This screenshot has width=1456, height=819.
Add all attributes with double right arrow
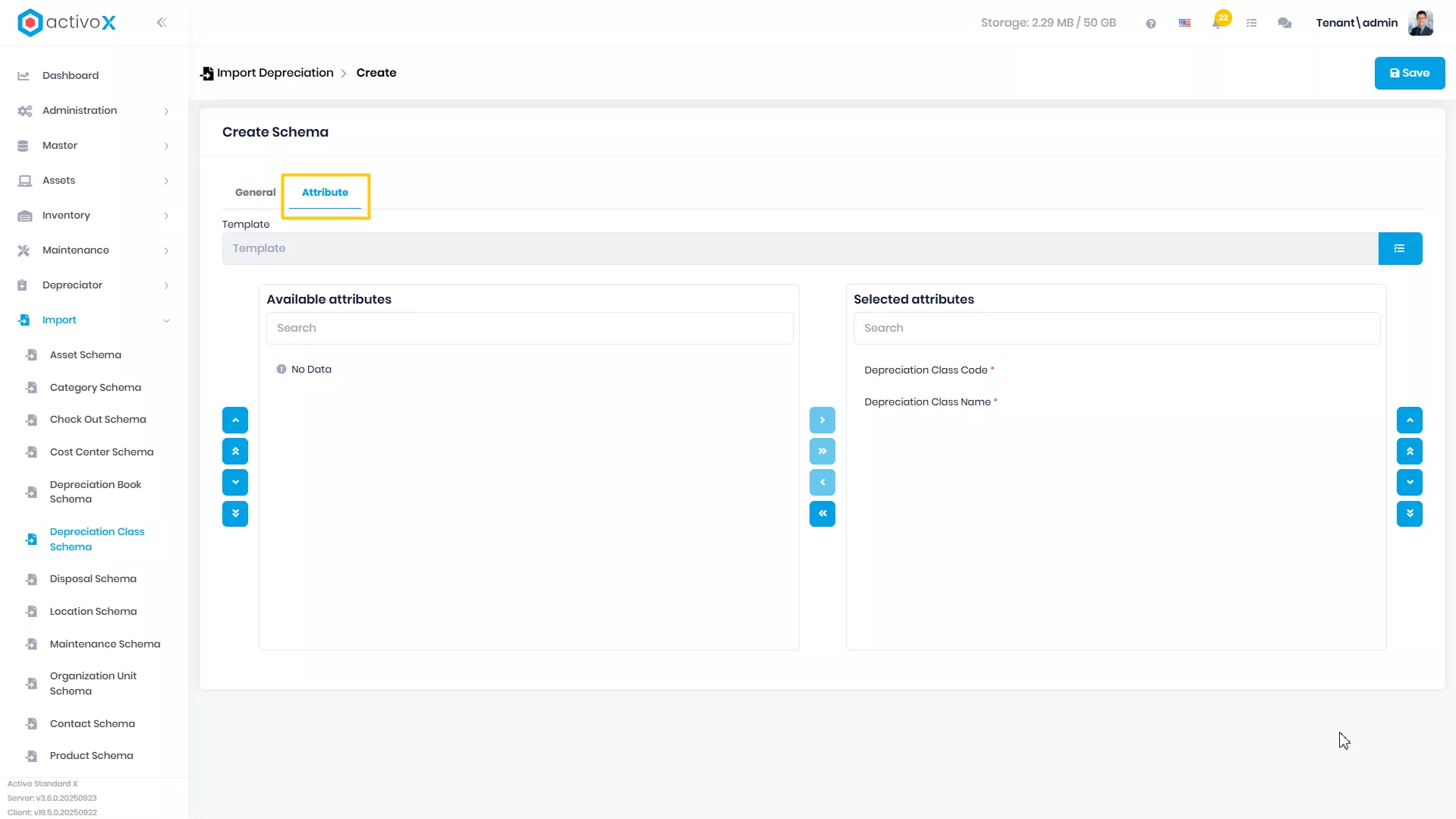click(822, 451)
